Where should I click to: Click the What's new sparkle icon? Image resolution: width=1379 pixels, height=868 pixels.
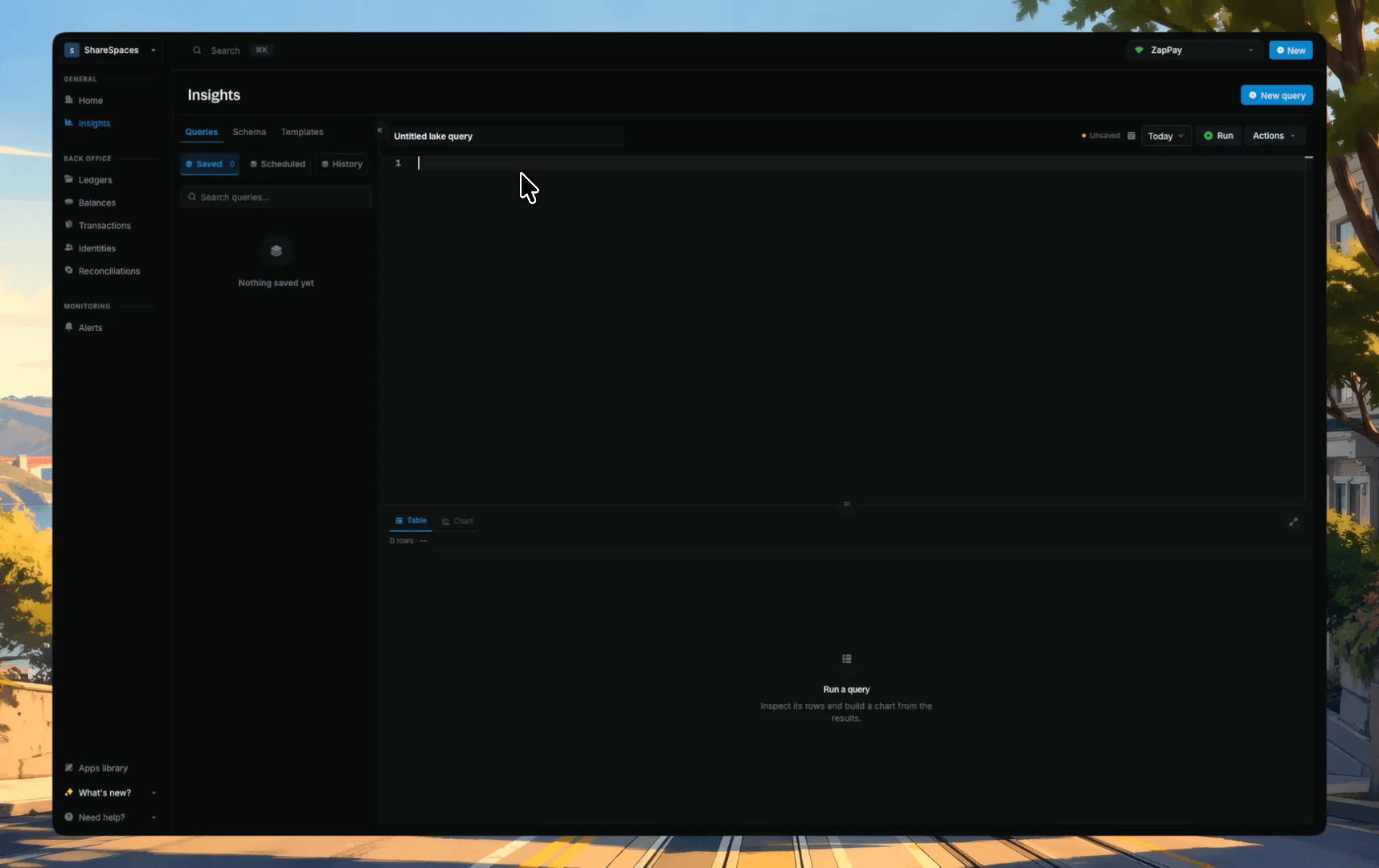tap(69, 792)
